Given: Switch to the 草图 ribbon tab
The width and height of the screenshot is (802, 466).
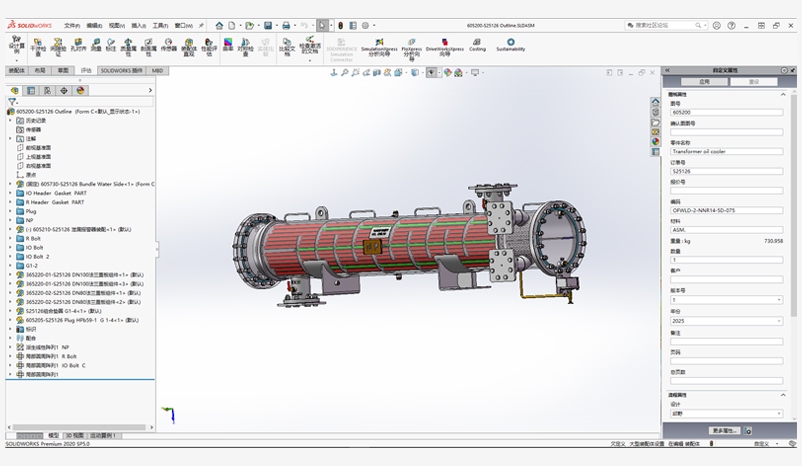Looking at the screenshot, I should click(63, 71).
